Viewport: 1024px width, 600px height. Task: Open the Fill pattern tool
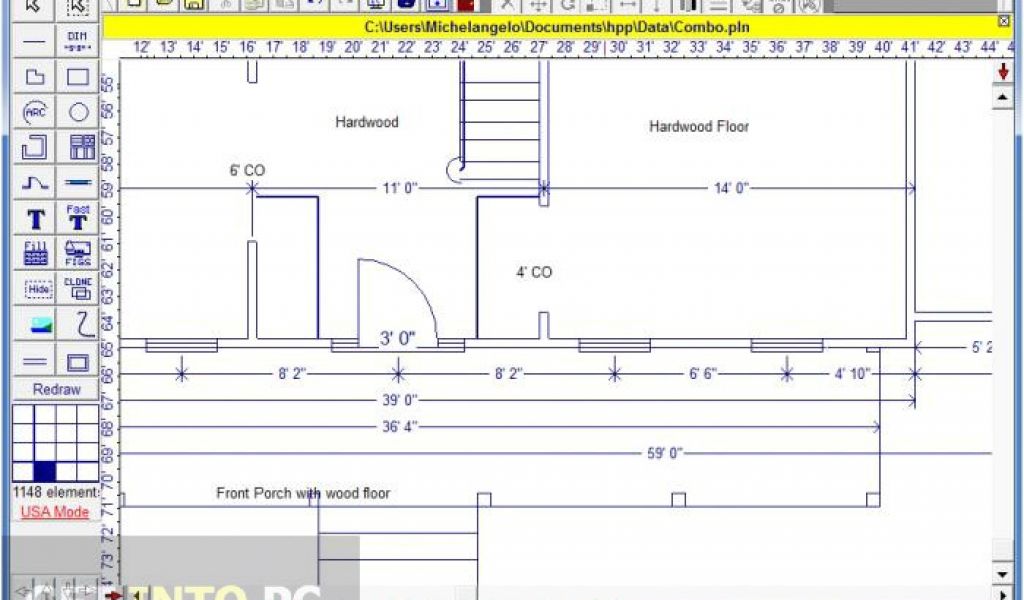click(35, 253)
